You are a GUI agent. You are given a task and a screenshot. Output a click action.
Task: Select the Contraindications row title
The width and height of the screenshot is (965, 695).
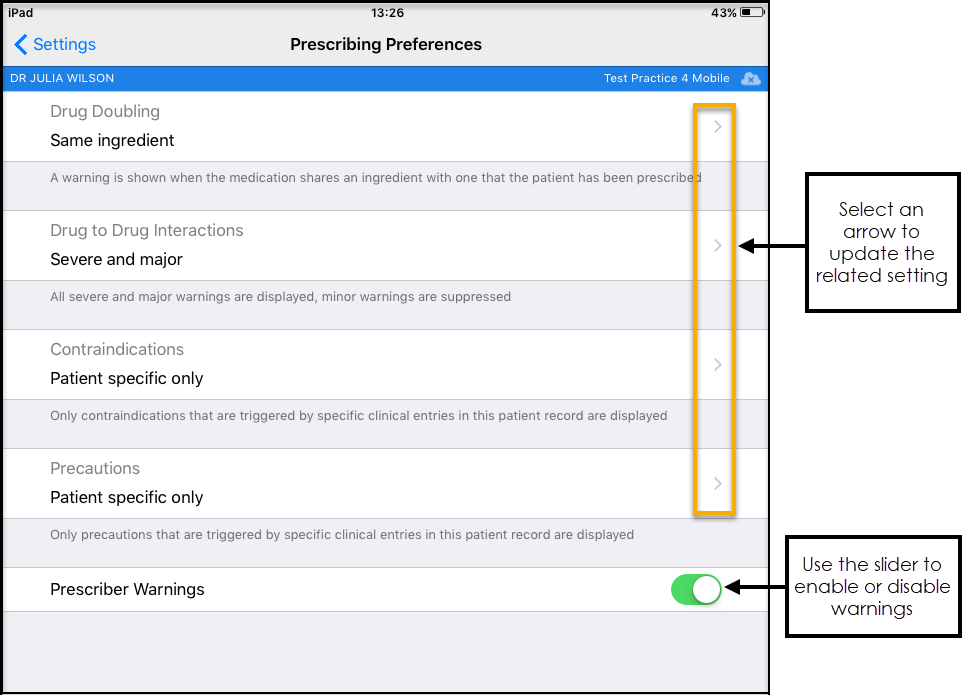[117, 349]
